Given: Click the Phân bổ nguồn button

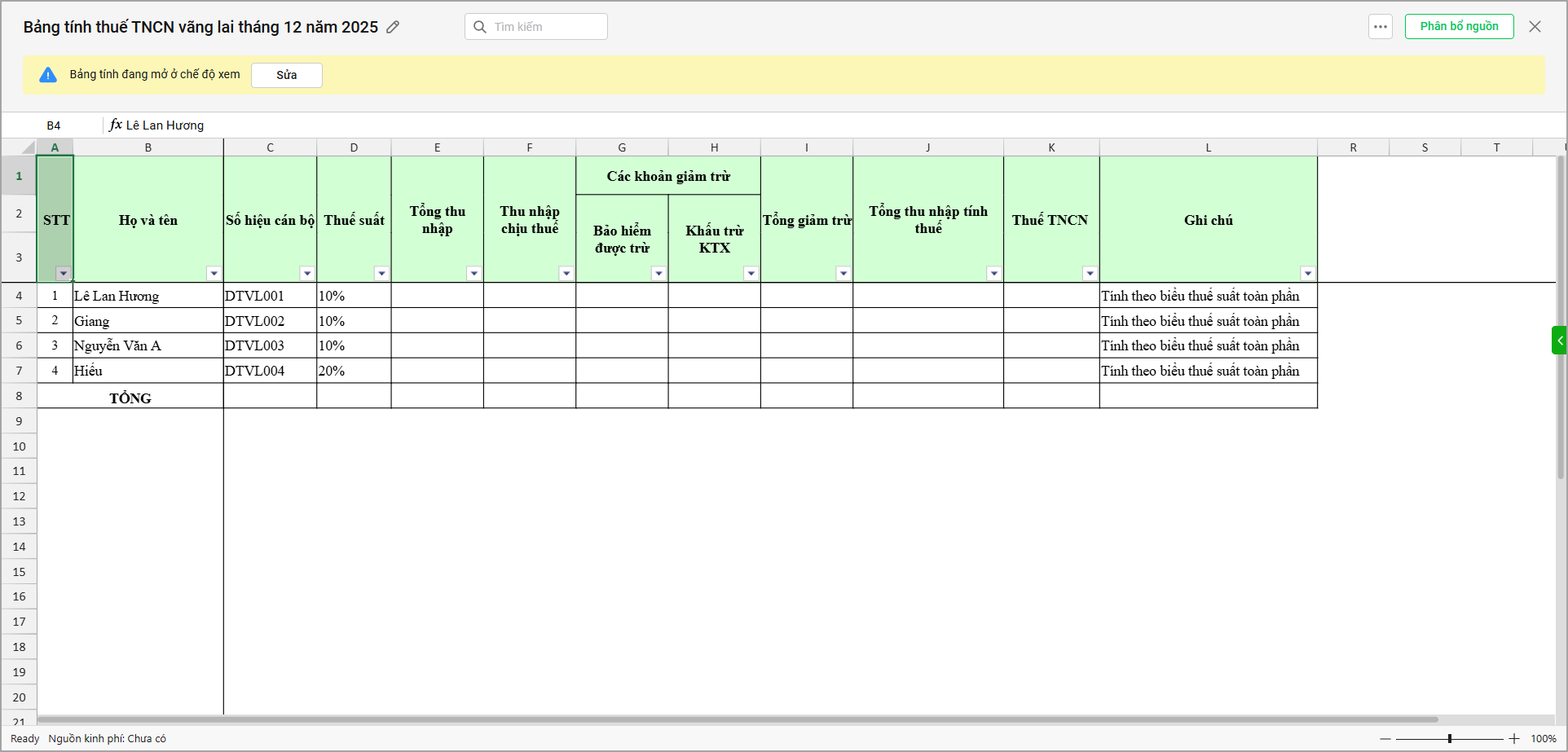Looking at the screenshot, I should click(x=1459, y=27).
